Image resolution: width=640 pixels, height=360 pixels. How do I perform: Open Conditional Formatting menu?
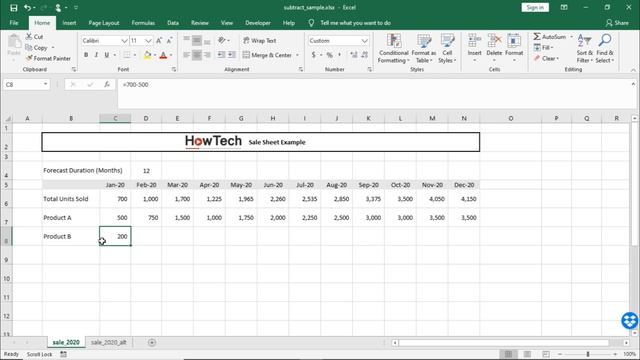point(393,49)
